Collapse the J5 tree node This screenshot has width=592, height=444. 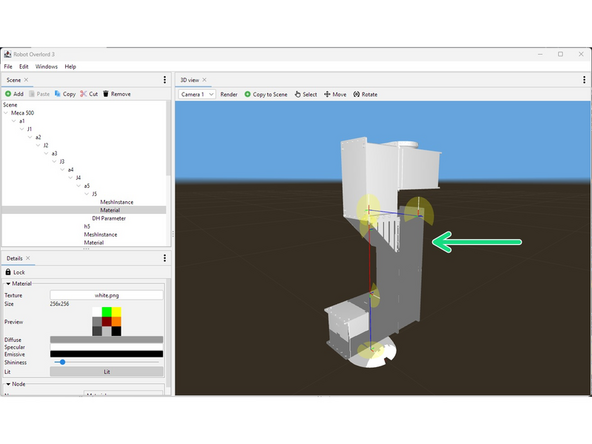point(87,194)
